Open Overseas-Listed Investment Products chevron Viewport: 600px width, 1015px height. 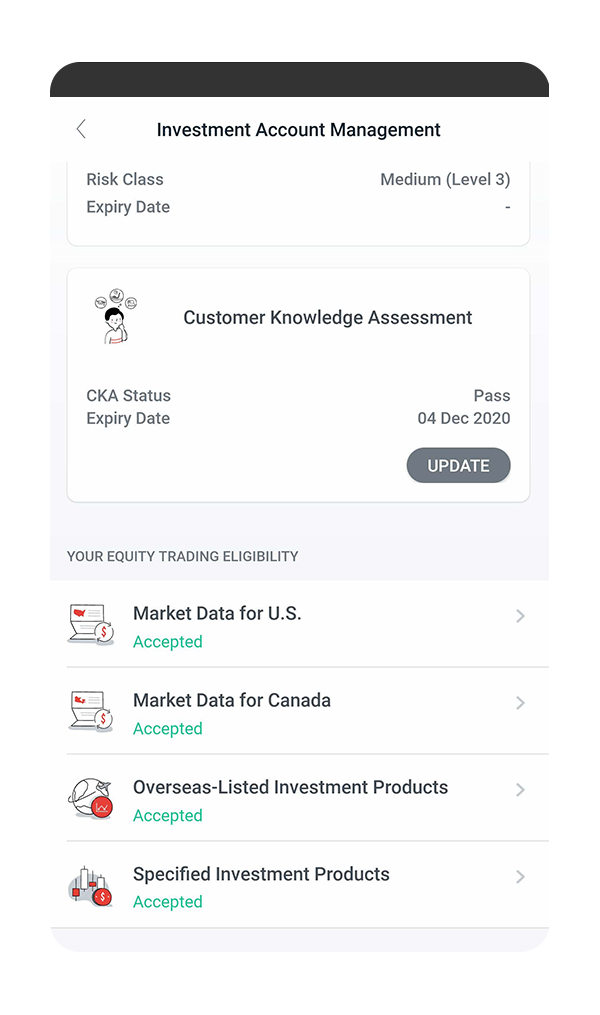520,789
